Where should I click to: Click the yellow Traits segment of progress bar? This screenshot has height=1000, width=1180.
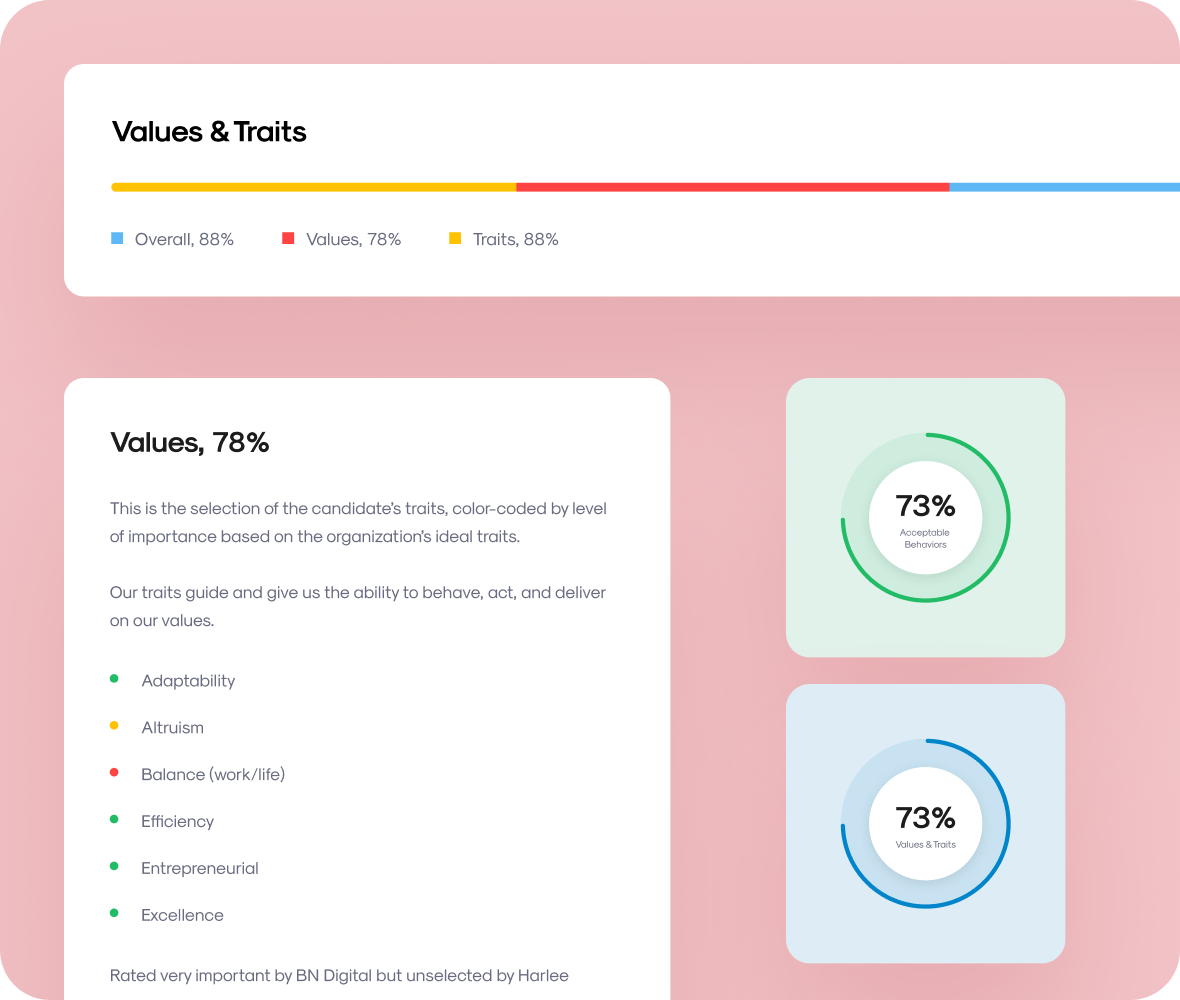[x=314, y=187]
